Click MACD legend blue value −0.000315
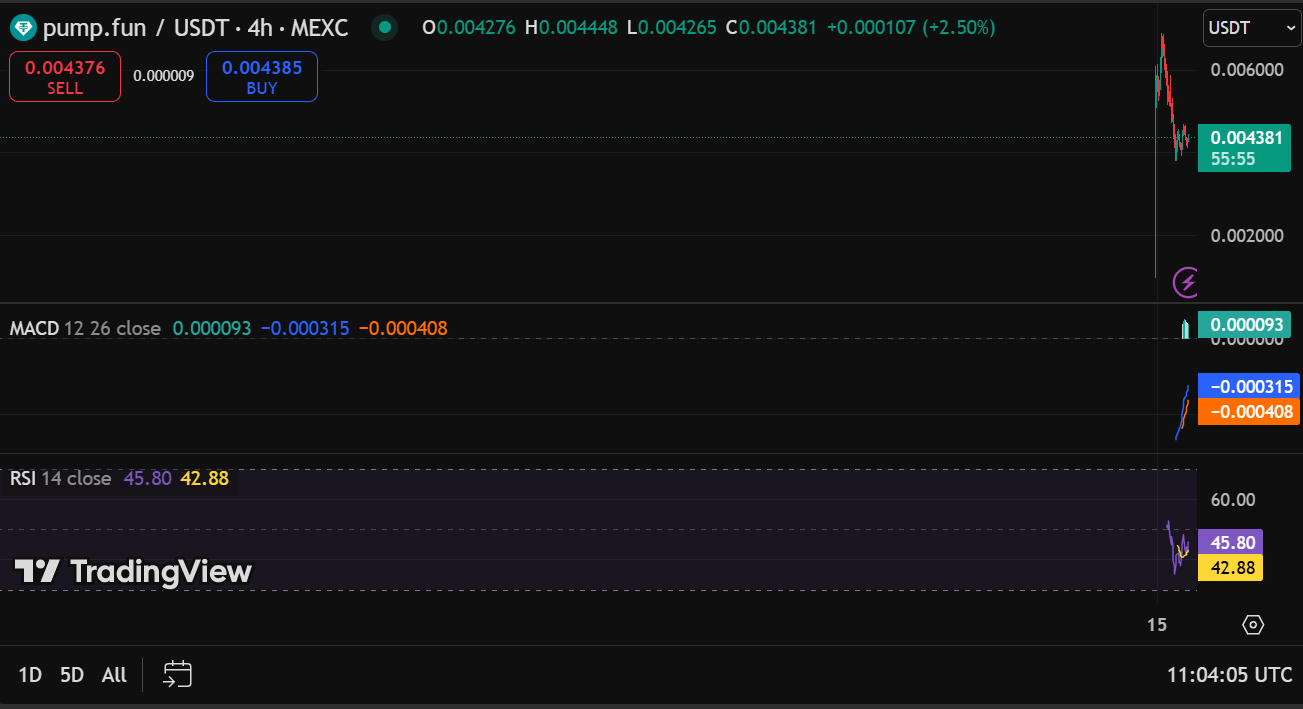 pyautogui.click(x=305, y=328)
